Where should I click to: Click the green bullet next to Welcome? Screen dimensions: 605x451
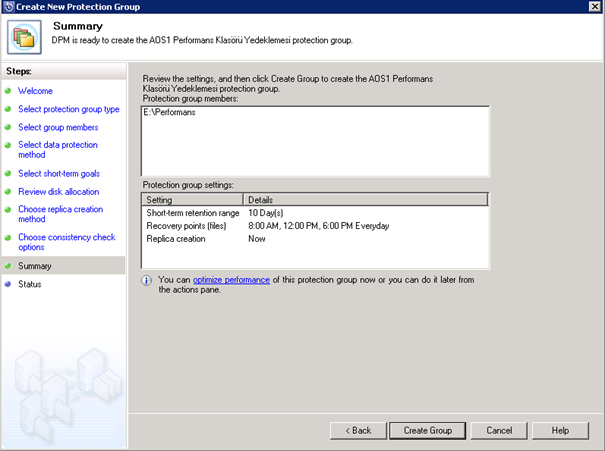tap(8, 92)
